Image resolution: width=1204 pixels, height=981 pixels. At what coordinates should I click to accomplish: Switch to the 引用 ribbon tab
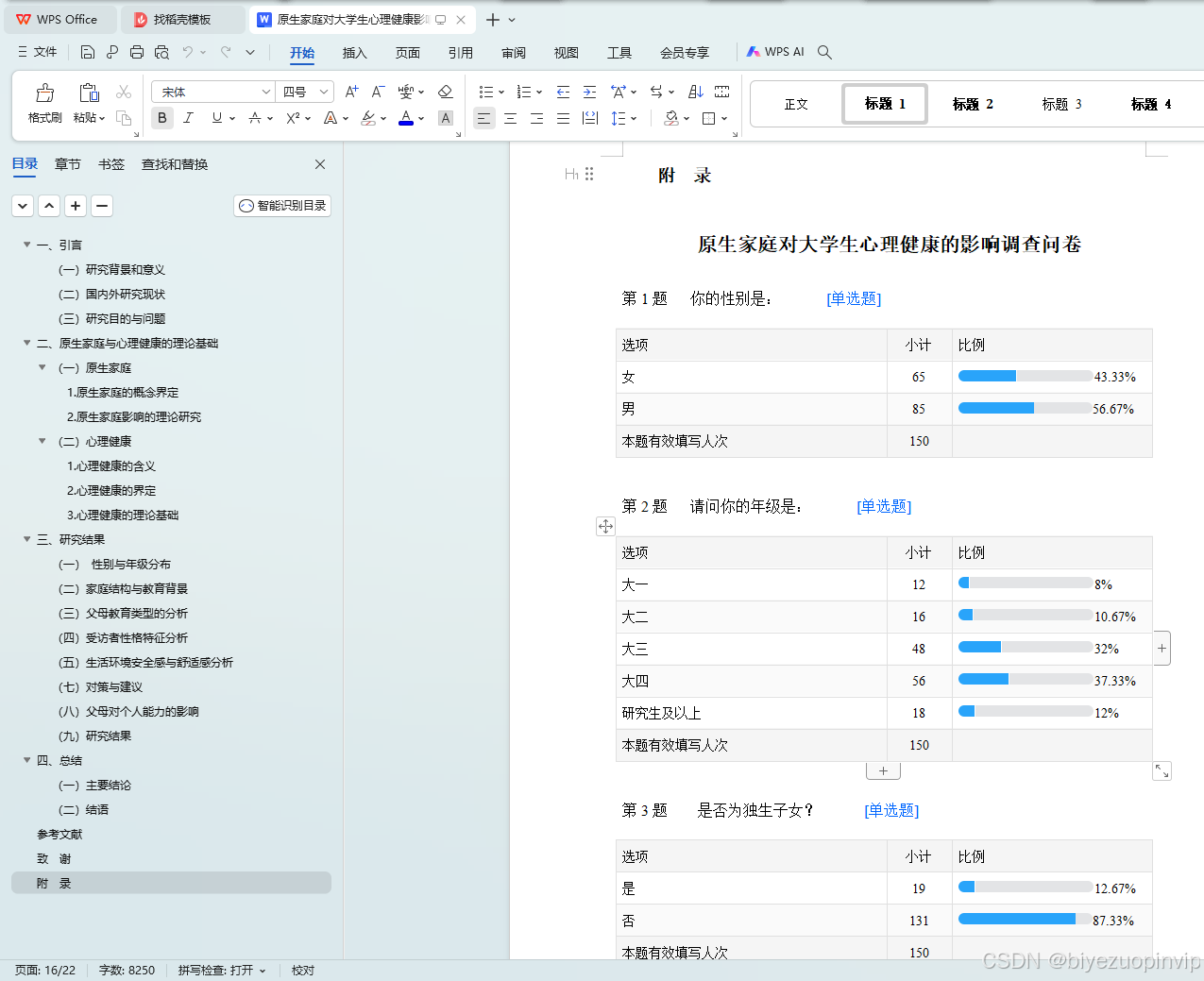(x=460, y=53)
